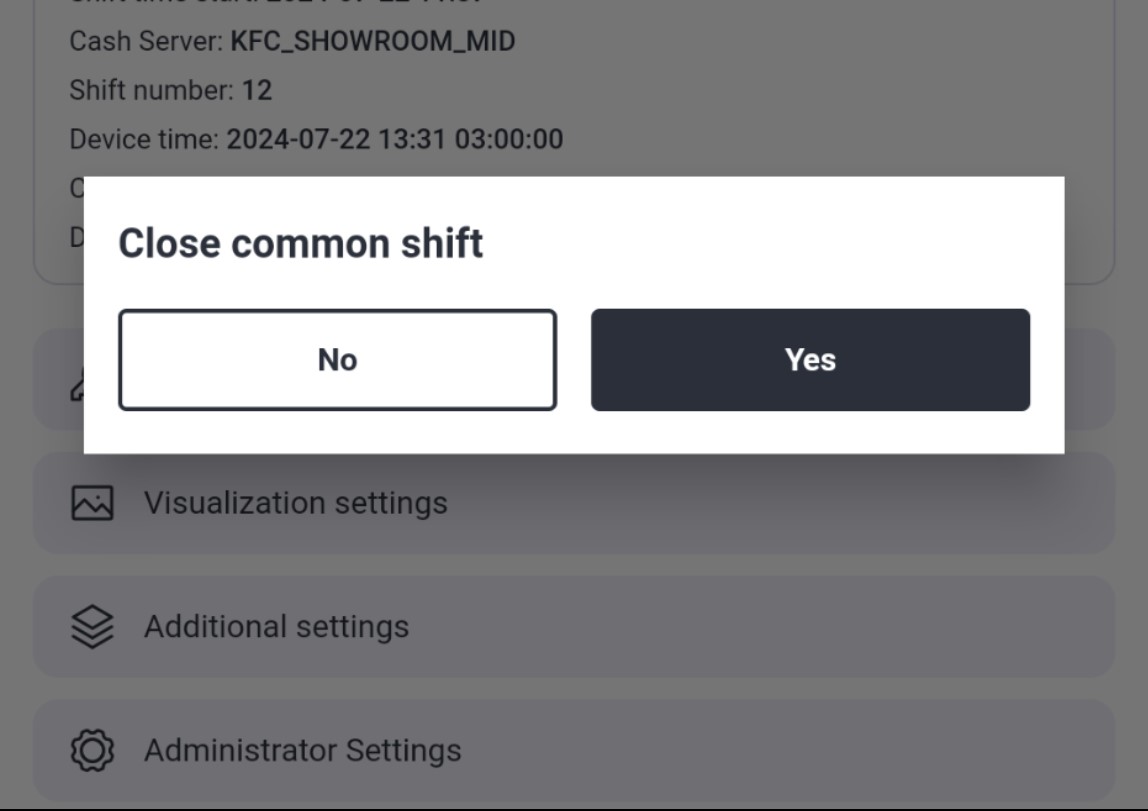The height and width of the screenshot is (811, 1148).
Task: Click the Shift number label text
Action: (152, 90)
